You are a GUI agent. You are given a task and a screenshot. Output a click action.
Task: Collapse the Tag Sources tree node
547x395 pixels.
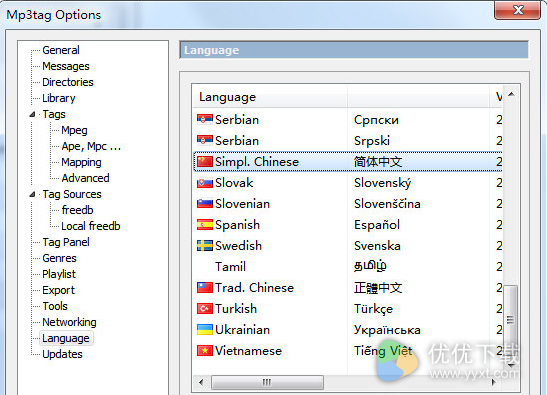point(32,194)
